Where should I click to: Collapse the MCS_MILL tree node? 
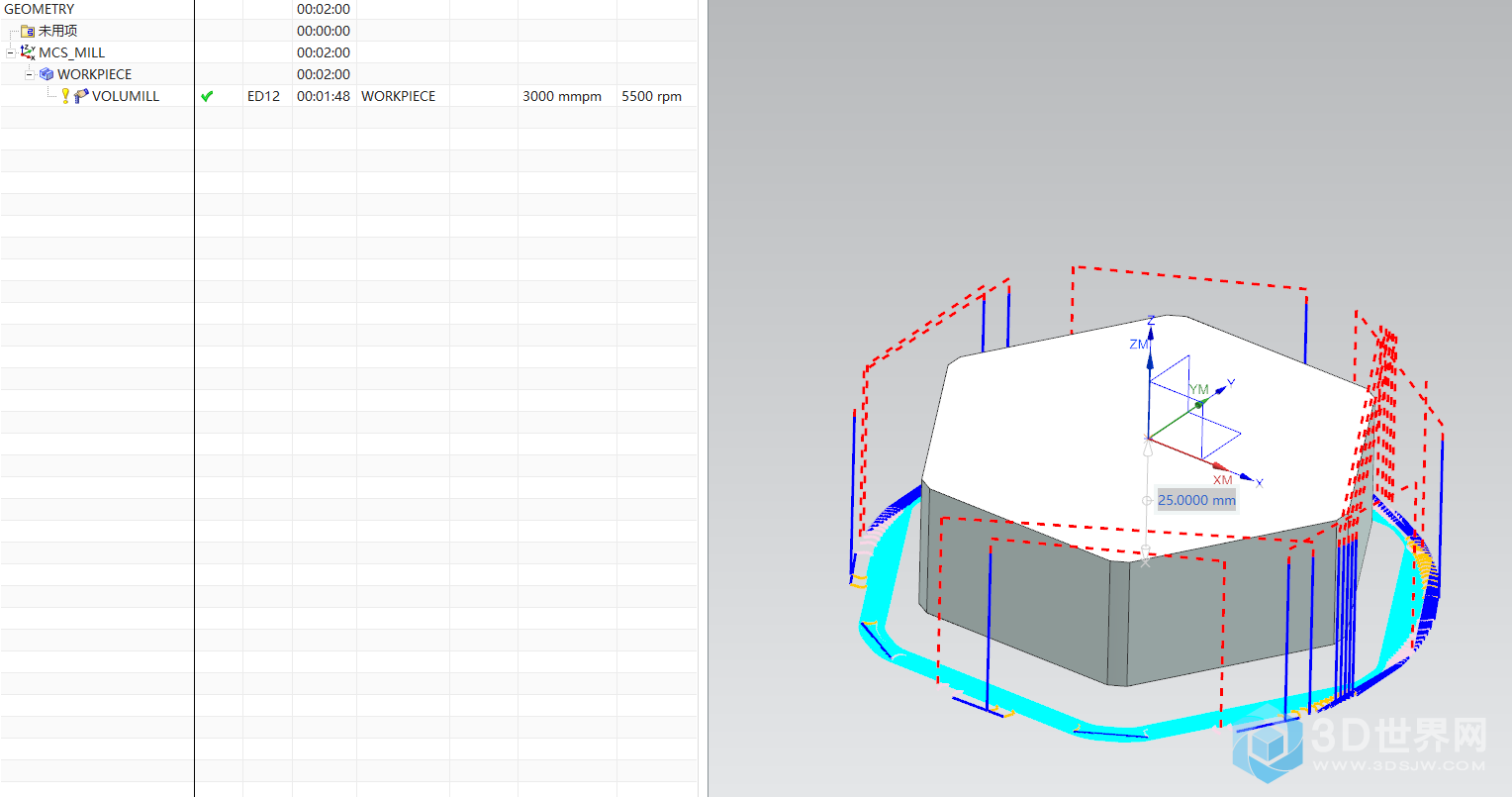click(x=11, y=52)
